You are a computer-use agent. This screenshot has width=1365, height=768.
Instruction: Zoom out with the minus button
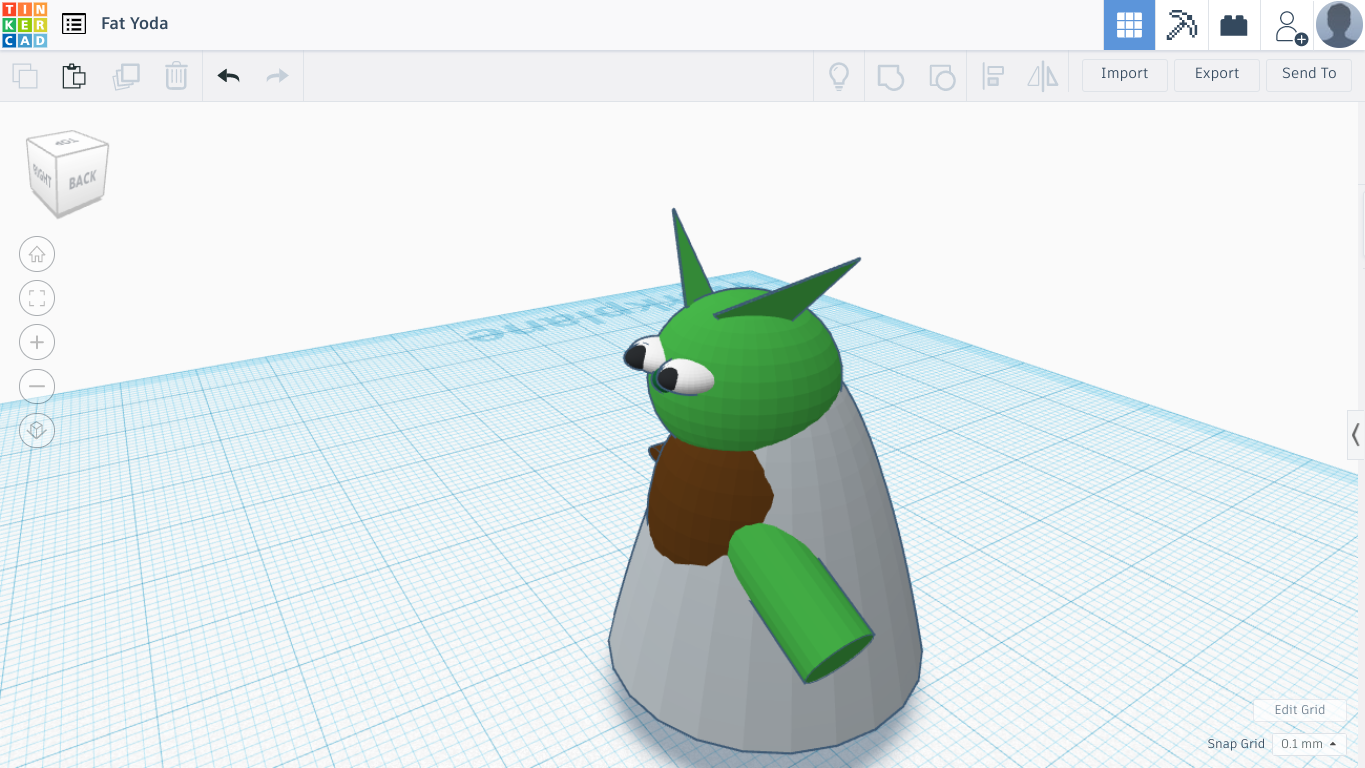pos(37,386)
